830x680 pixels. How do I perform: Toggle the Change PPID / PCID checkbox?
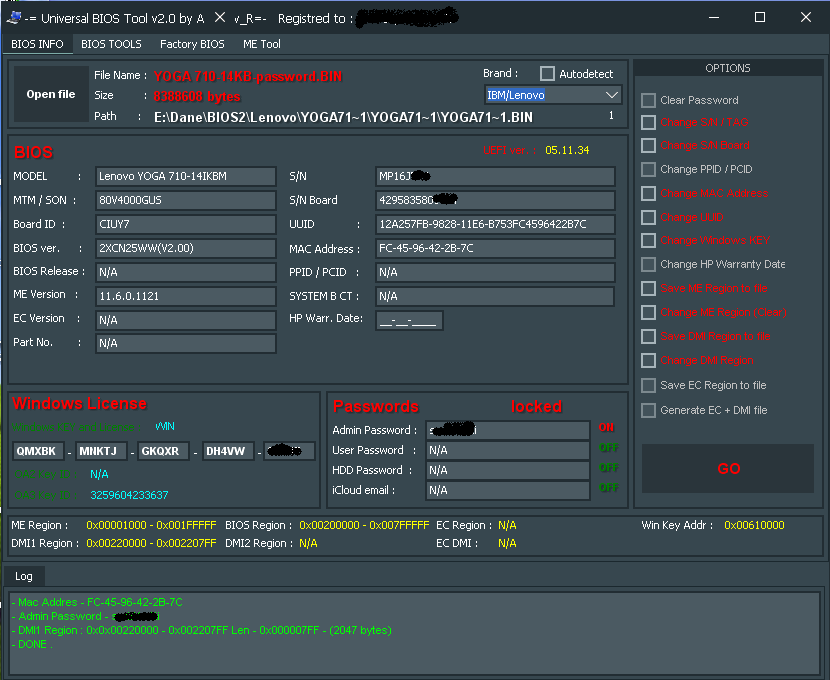[x=648, y=169]
